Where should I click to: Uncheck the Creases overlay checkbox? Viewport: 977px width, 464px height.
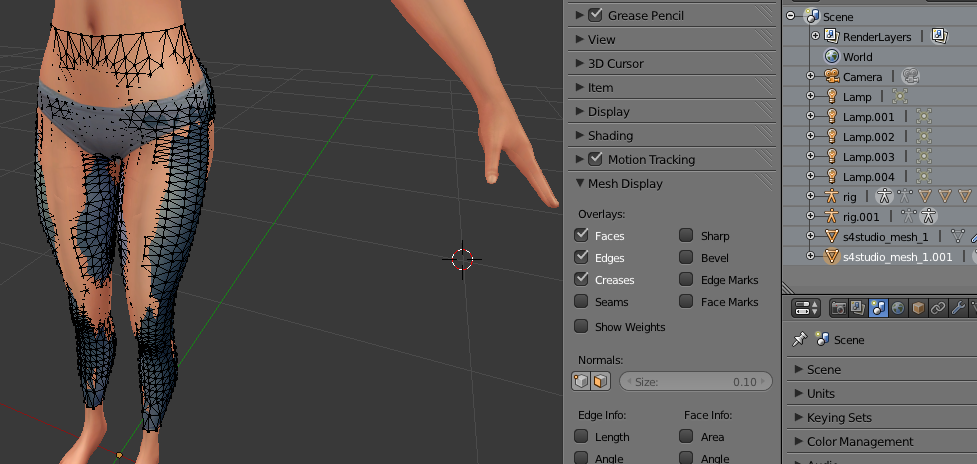[x=581, y=279]
